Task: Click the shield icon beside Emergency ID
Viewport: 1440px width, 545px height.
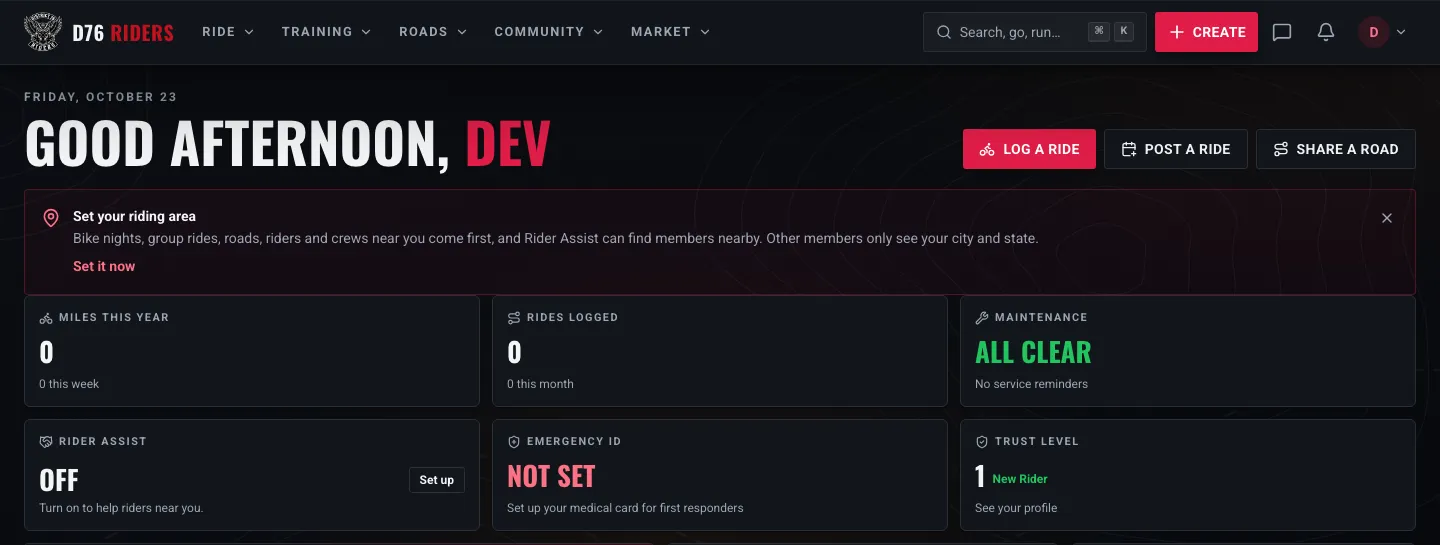Action: 514,442
